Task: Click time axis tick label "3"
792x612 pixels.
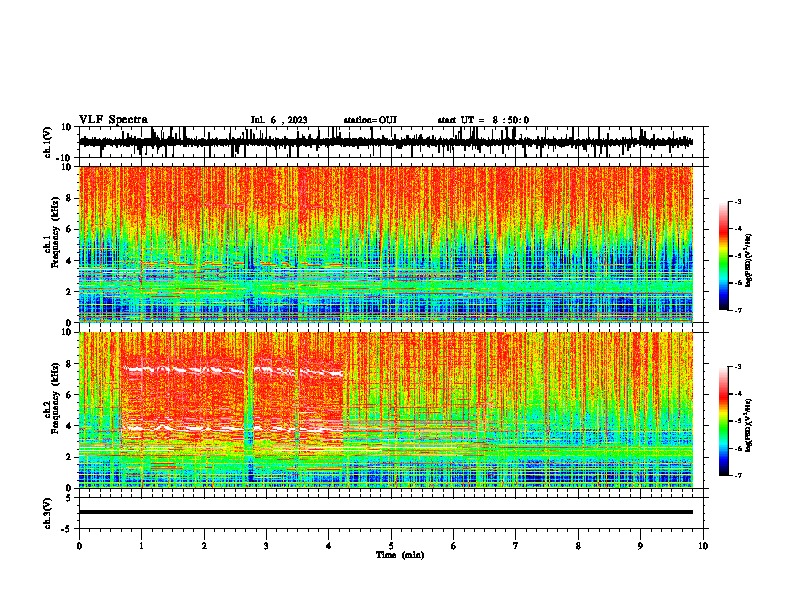Action: point(266,546)
